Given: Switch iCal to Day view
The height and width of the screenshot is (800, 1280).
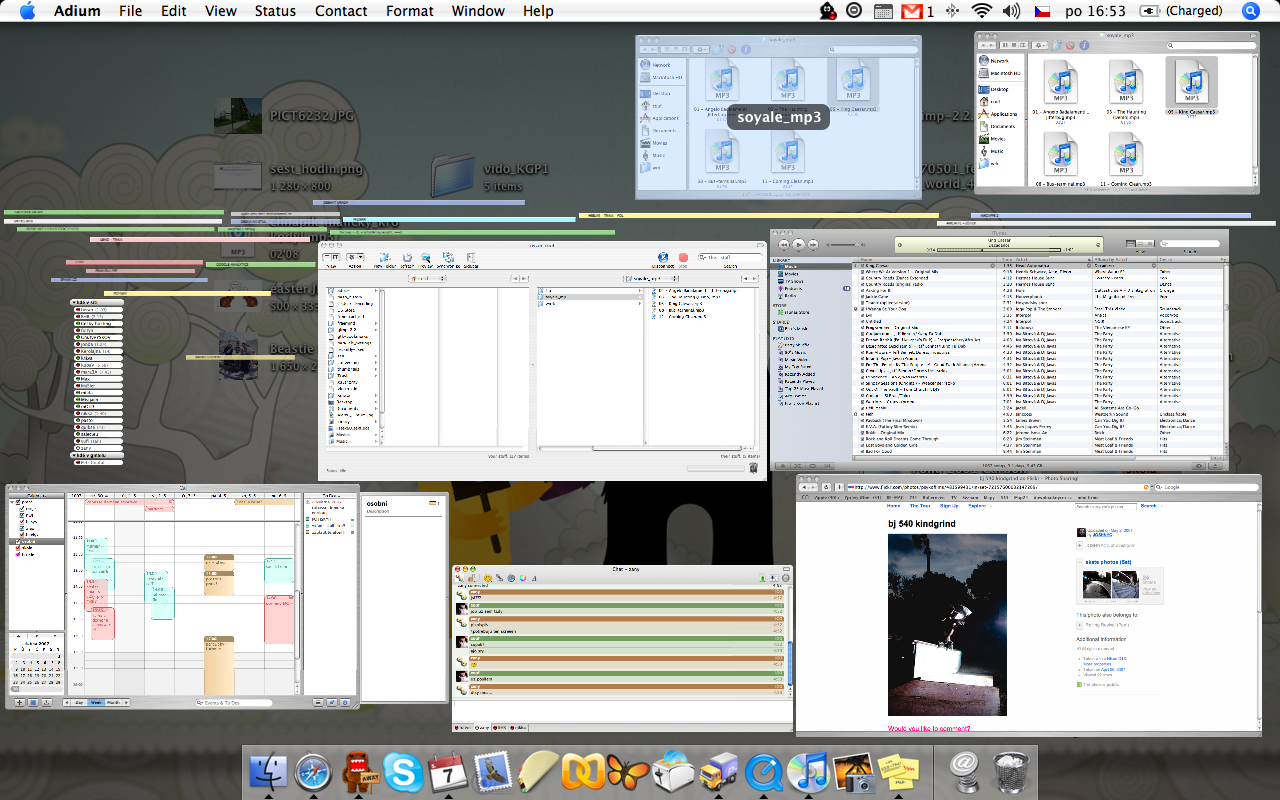Looking at the screenshot, I should pos(79,703).
